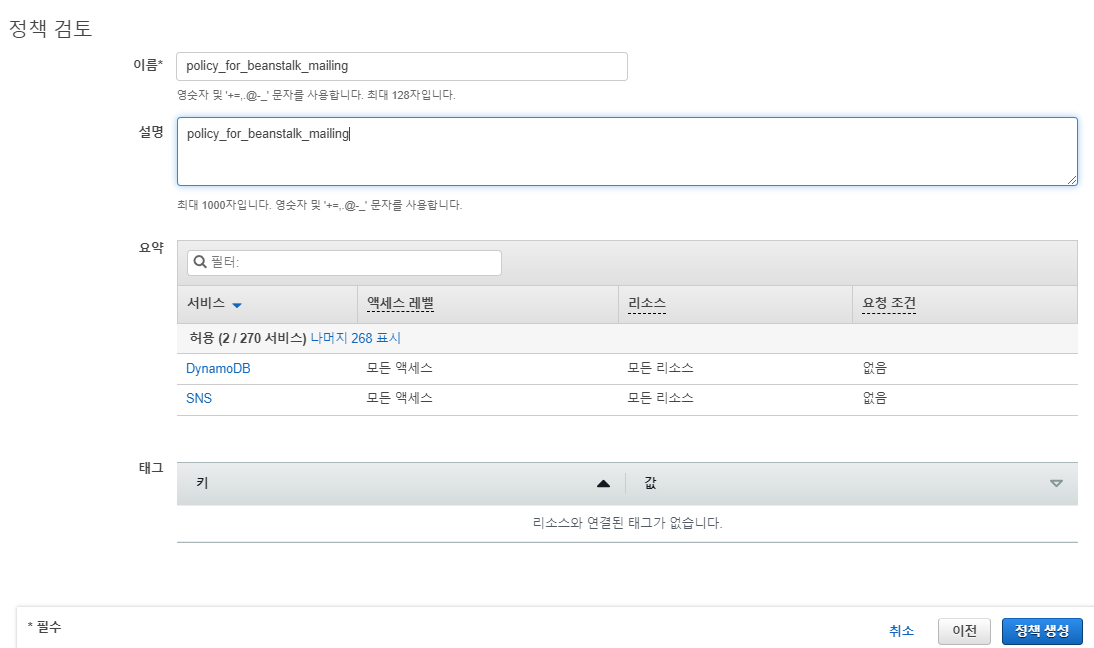Click 모든 리소스 in SNS row
The height and width of the screenshot is (648, 1094).
(x=660, y=398)
